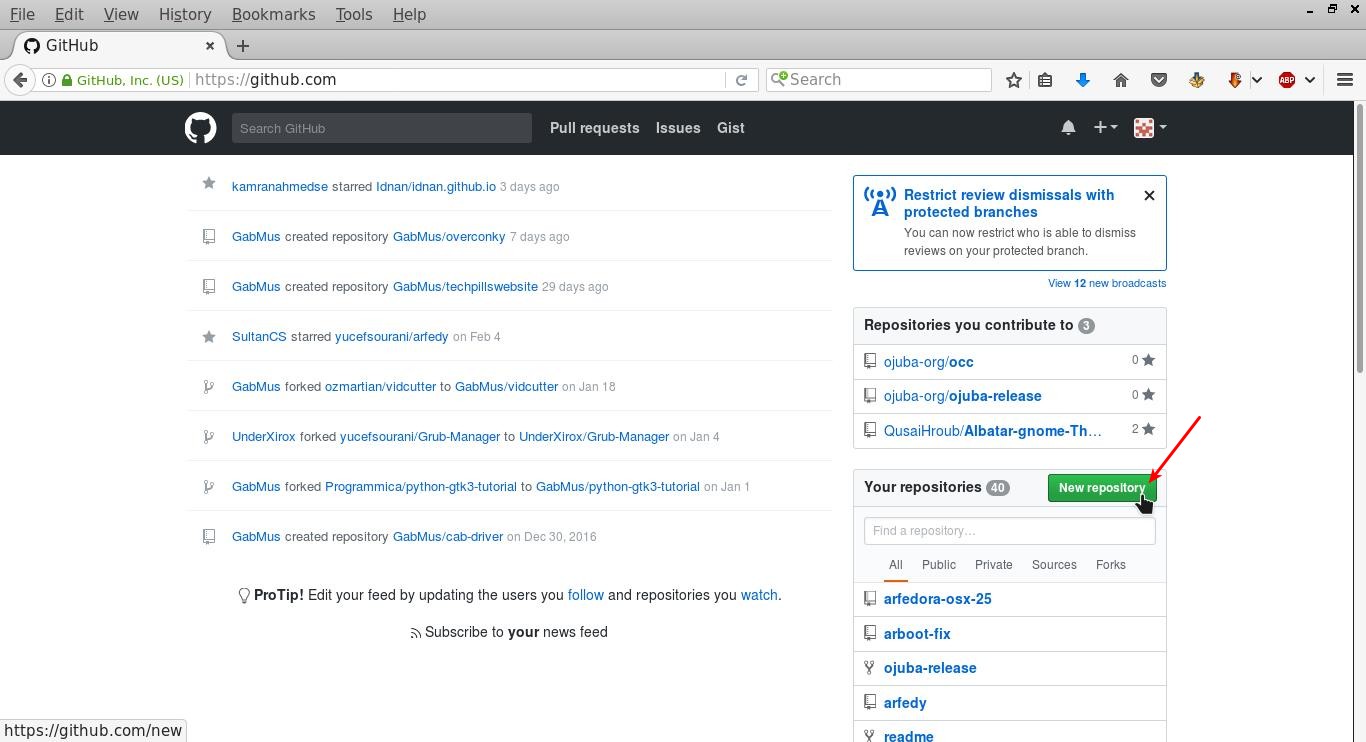Screen dimensions: 1366x742
Task: Click the Search GitHub field
Action: 382,128
